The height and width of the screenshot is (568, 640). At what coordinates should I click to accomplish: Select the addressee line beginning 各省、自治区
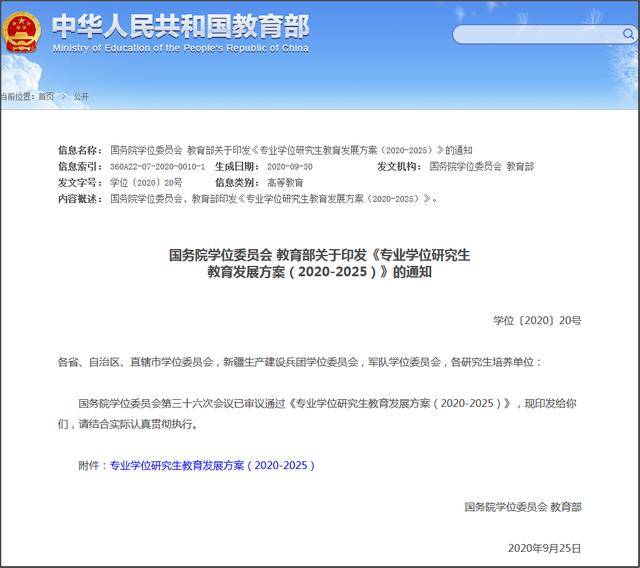click(x=300, y=362)
